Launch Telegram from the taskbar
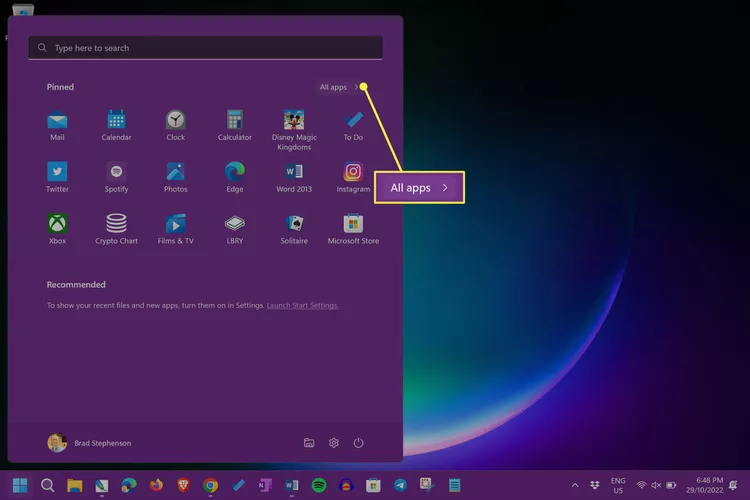750x500 pixels. point(400,485)
